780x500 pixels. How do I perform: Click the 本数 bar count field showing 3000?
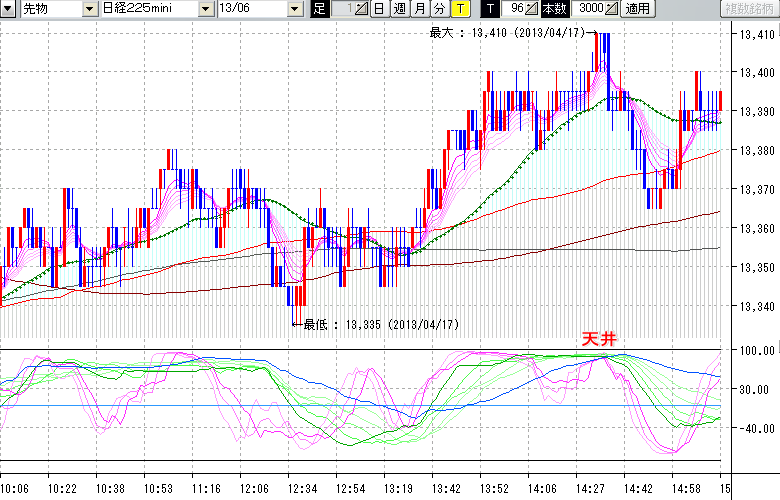[590, 9]
